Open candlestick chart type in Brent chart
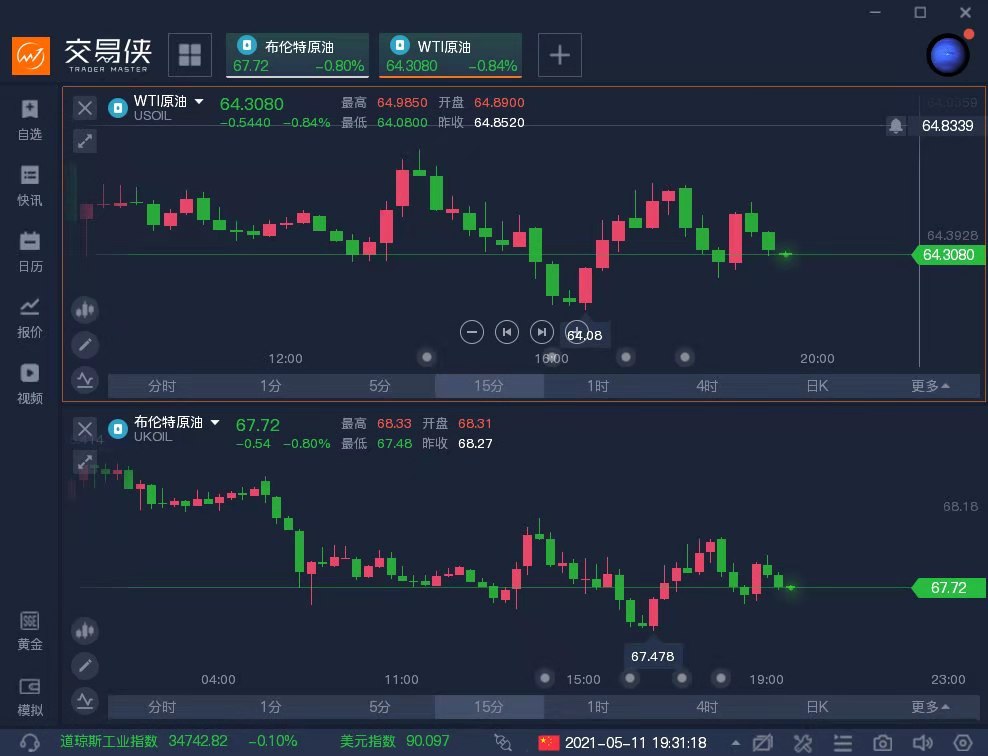The image size is (988, 756). tap(85, 631)
